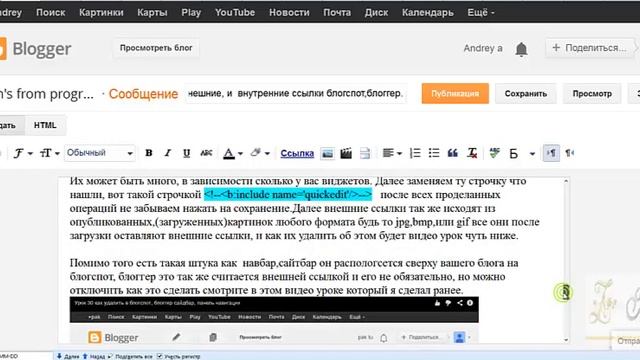This screenshot has height=360, width=640.
Task: Open the transliteration language dropdown arrow
Action: pyautogui.click(x=532, y=153)
